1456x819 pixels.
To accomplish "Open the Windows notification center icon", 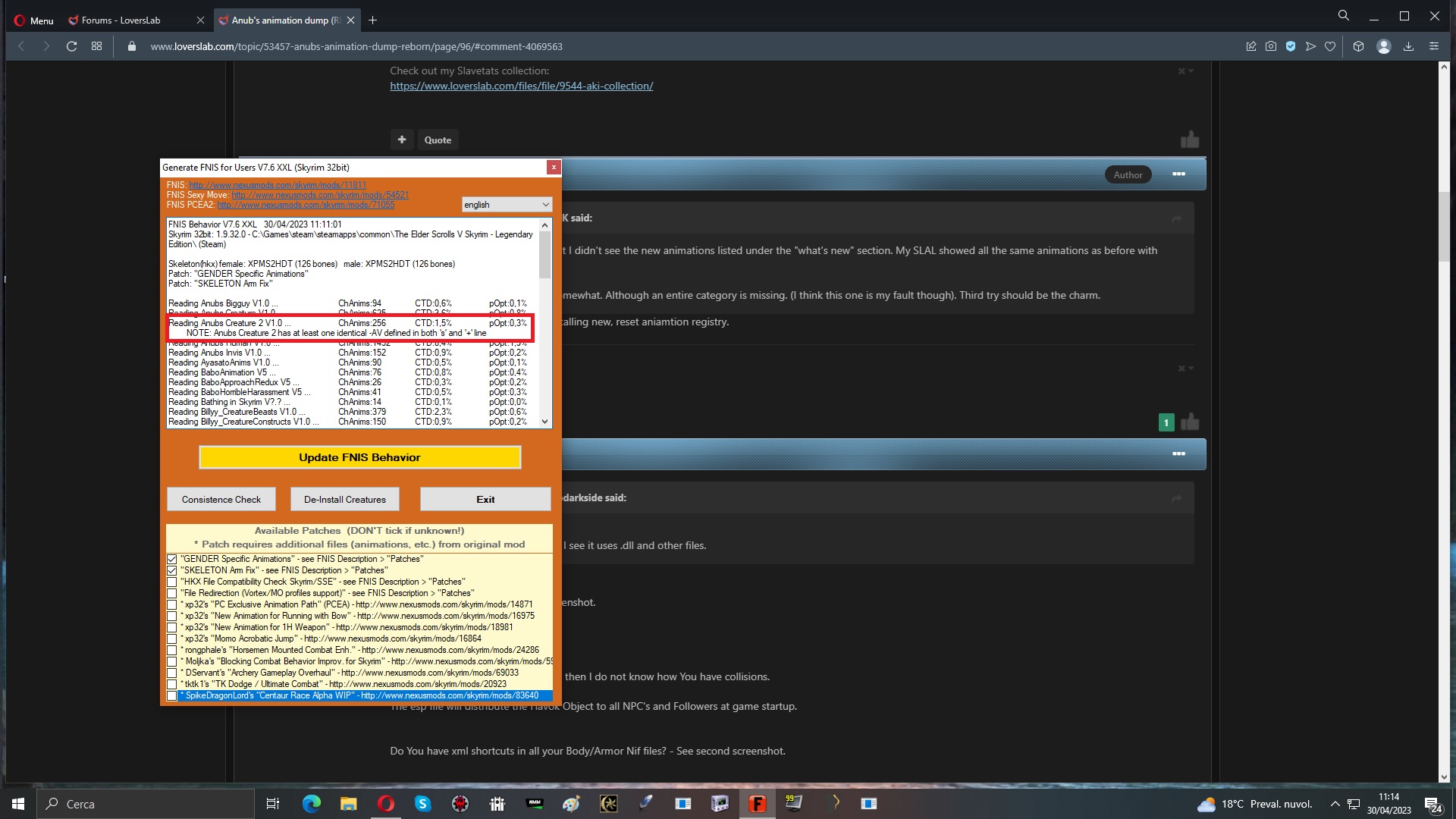I will pyautogui.click(x=1432, y=804).
